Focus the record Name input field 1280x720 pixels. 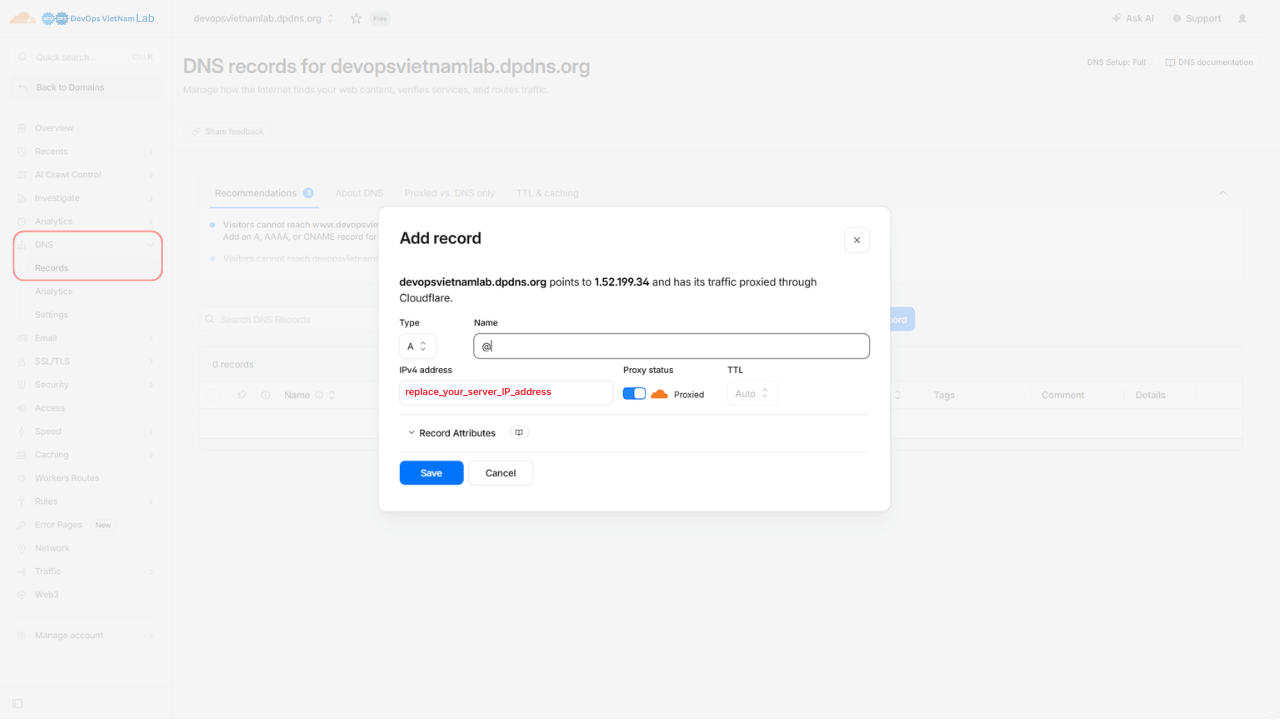click(671, 346)
